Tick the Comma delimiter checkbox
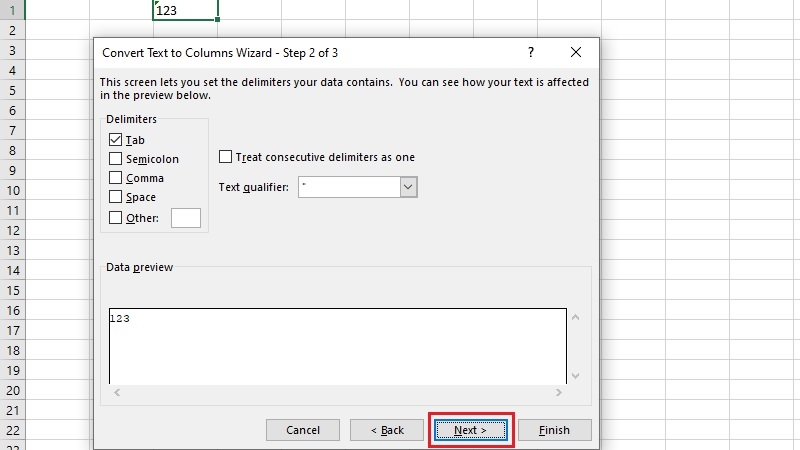Screen dimensions: 800x450 pos(115,178)
